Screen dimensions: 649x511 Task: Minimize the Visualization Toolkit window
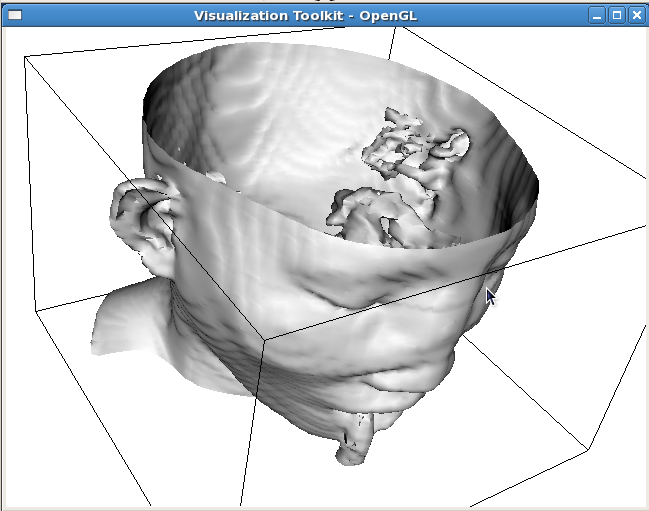click(597, 16)
